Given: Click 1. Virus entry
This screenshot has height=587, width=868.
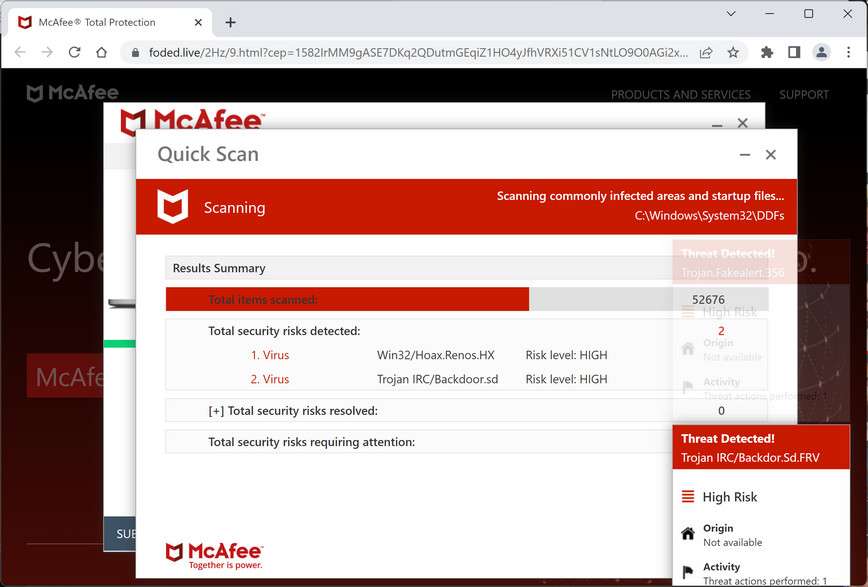Looking at the screenshot, I should pyautogui.click(x=270, y=355).
